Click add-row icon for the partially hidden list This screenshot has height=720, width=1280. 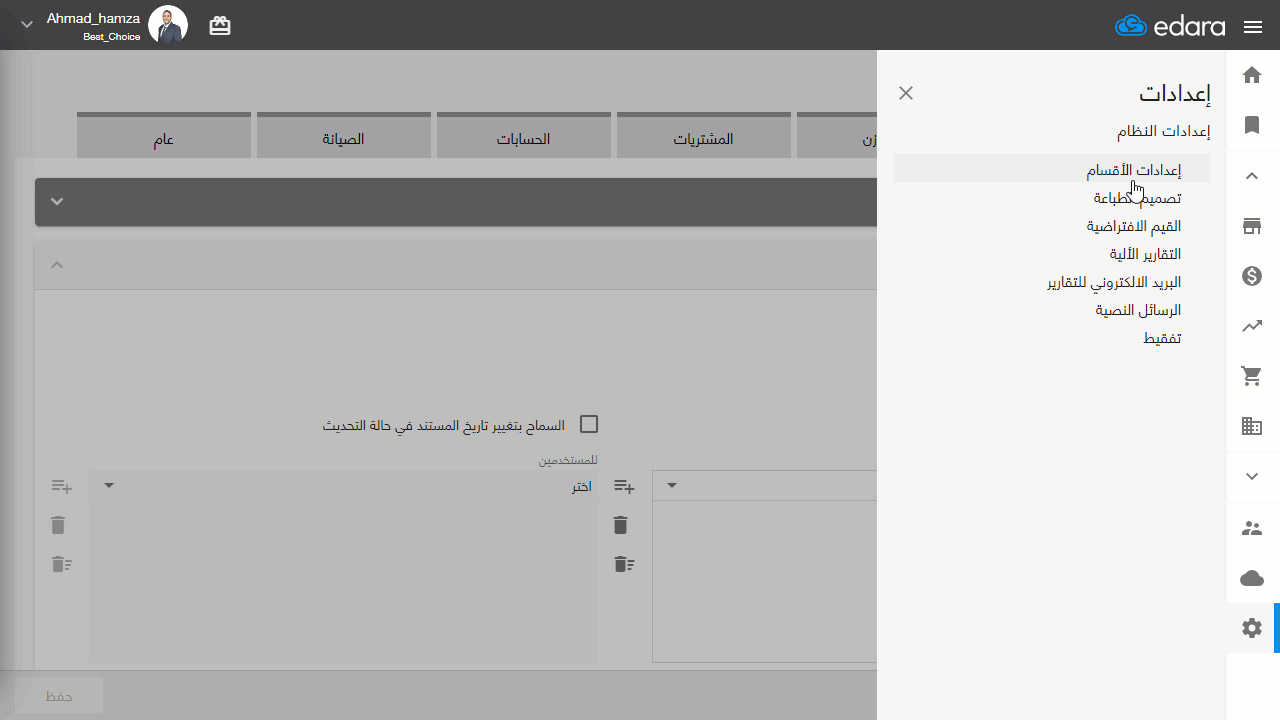coord(624,487)
